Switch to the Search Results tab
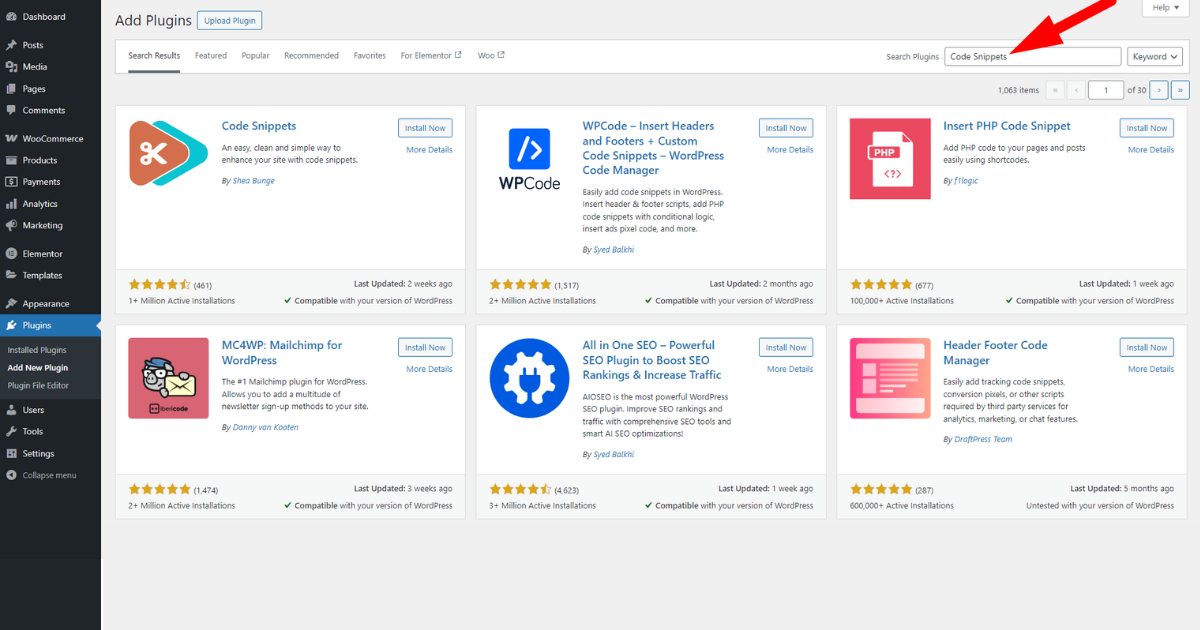 [x=154, y=56]
